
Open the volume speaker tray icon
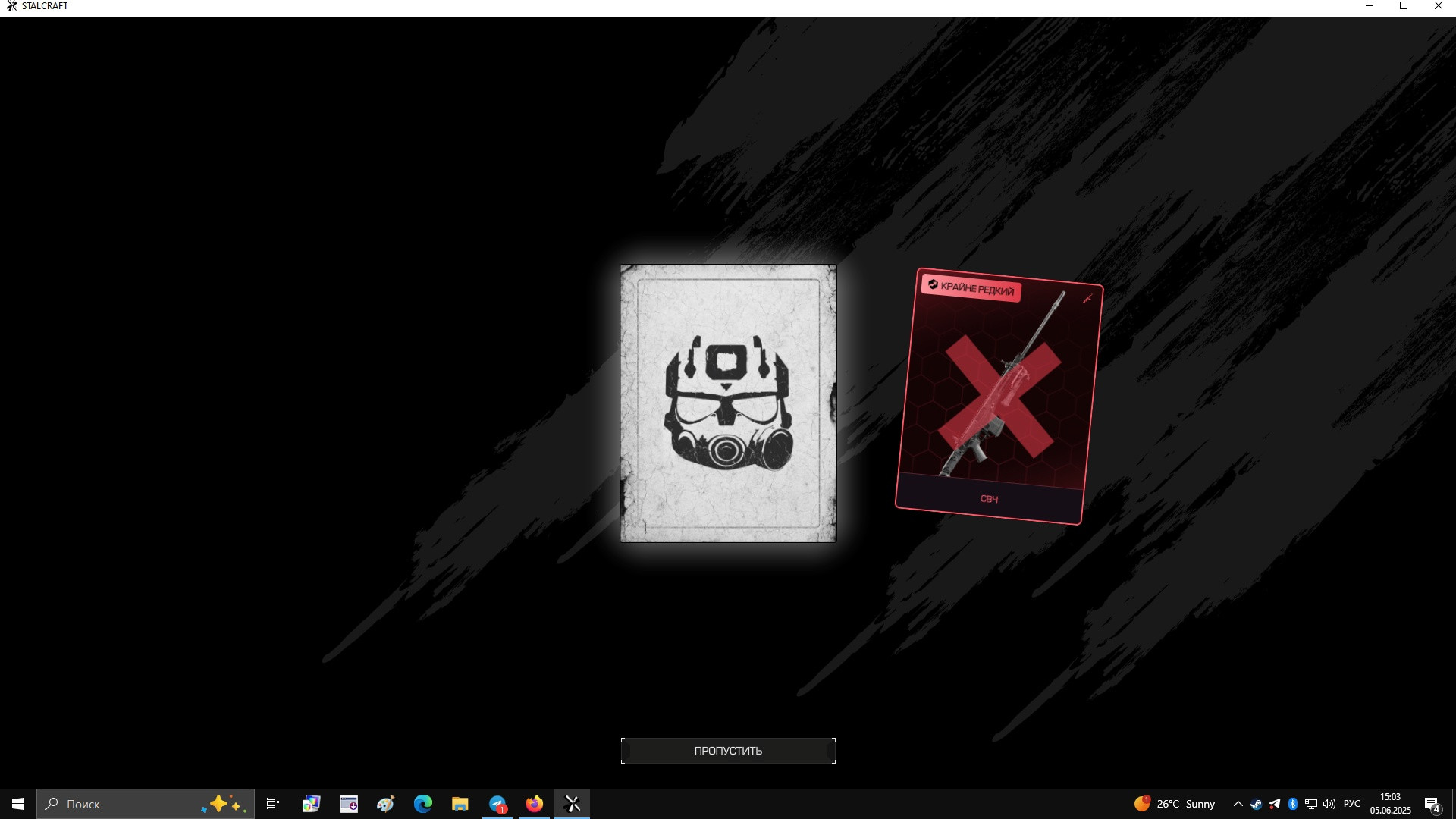(1329, 804)
